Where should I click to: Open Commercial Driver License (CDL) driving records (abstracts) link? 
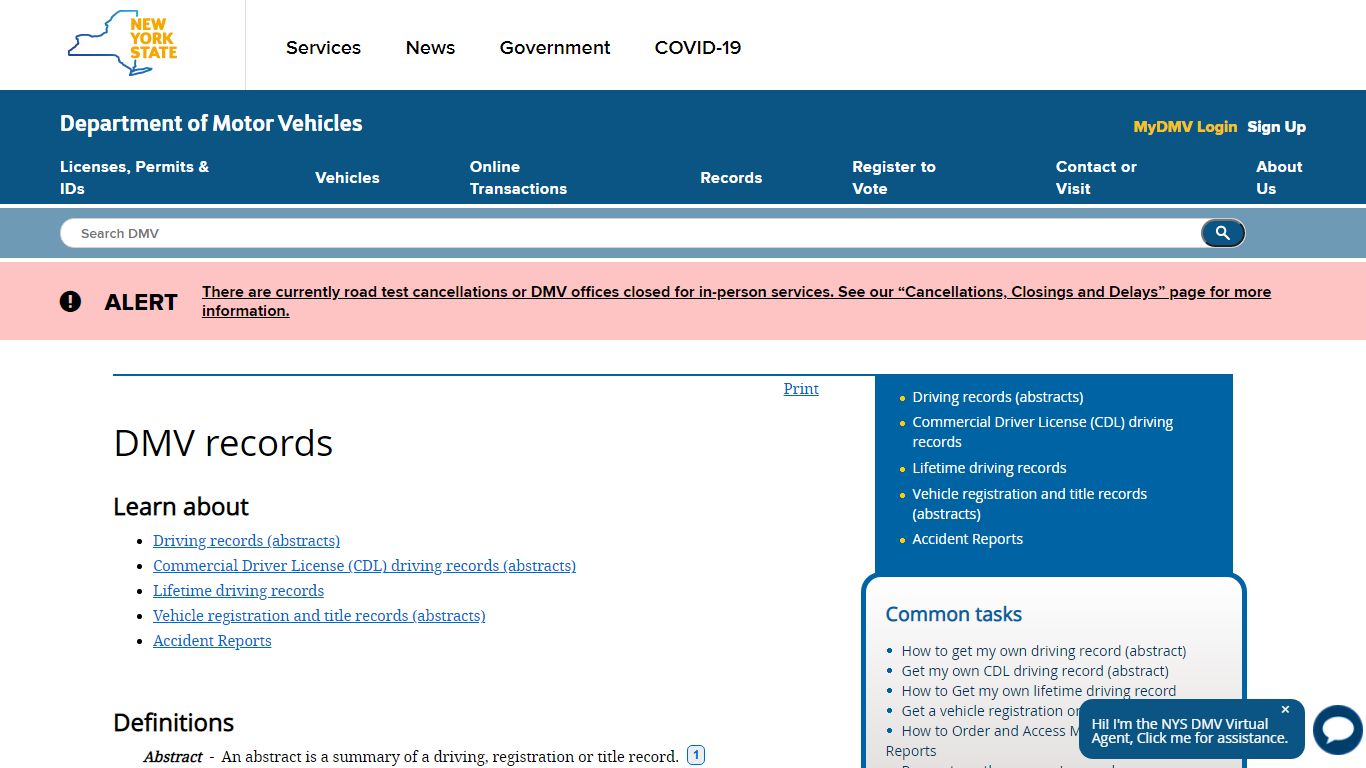tap(364, 566)
